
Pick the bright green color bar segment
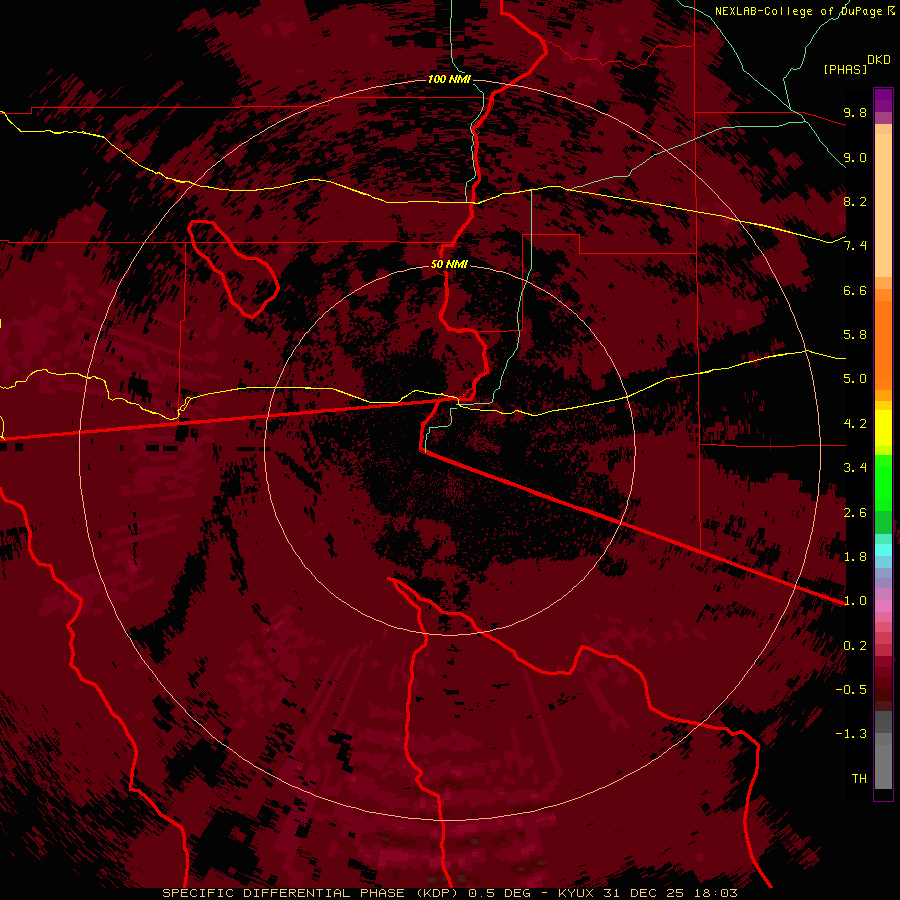[x=883, y=482]
